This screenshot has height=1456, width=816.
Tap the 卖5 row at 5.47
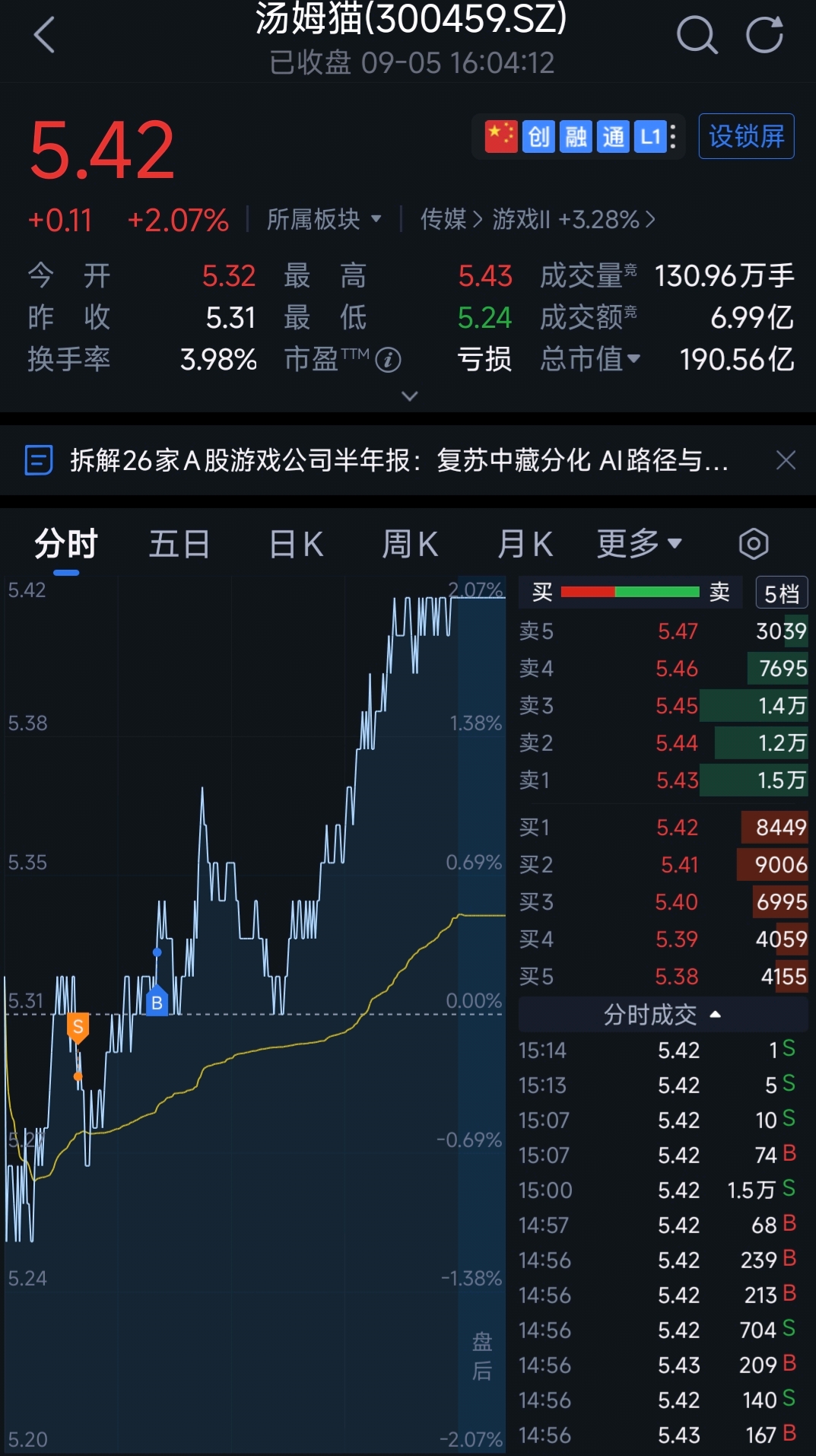[662, 631]
